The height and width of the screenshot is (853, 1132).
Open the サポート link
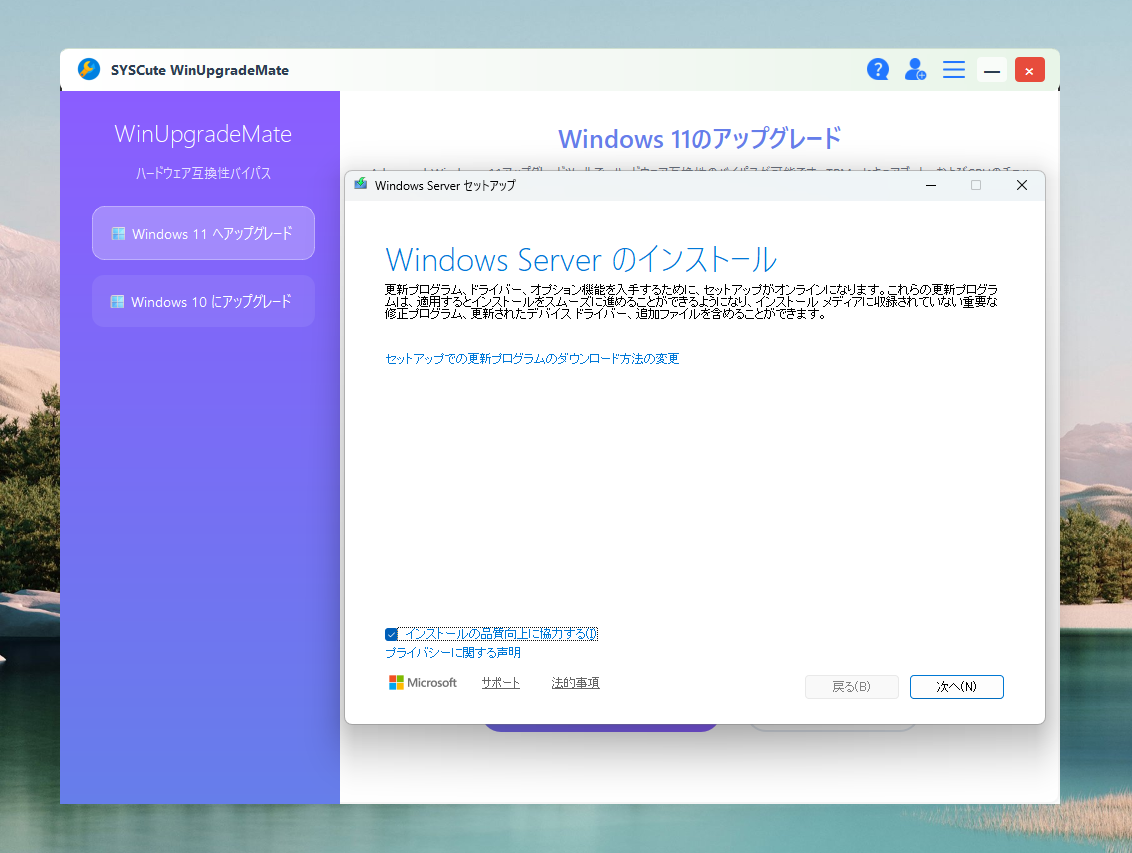500,682
